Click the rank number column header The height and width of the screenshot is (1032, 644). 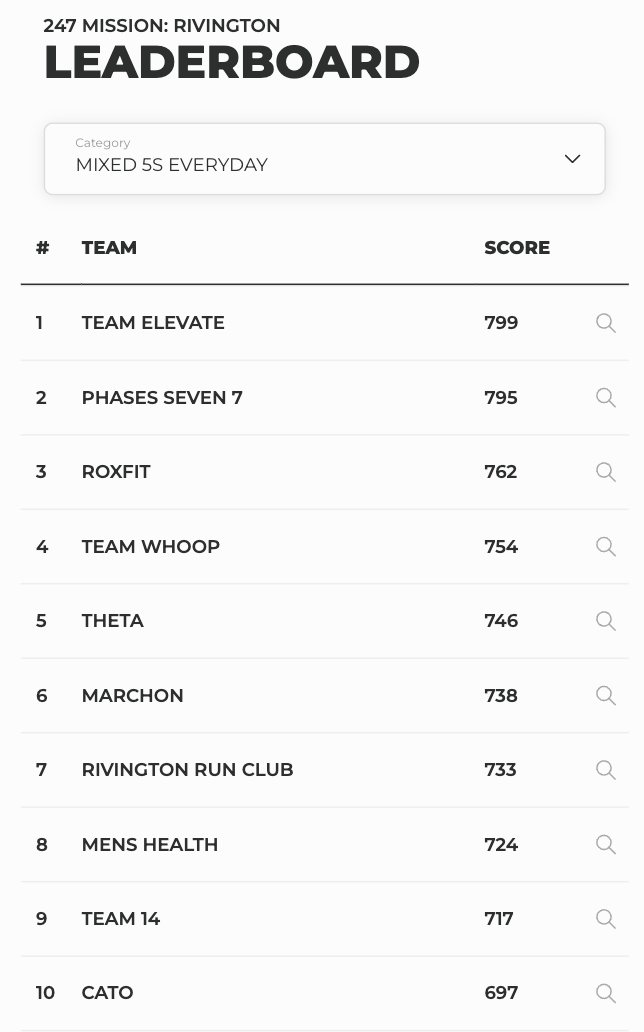(x=42, y=247)
